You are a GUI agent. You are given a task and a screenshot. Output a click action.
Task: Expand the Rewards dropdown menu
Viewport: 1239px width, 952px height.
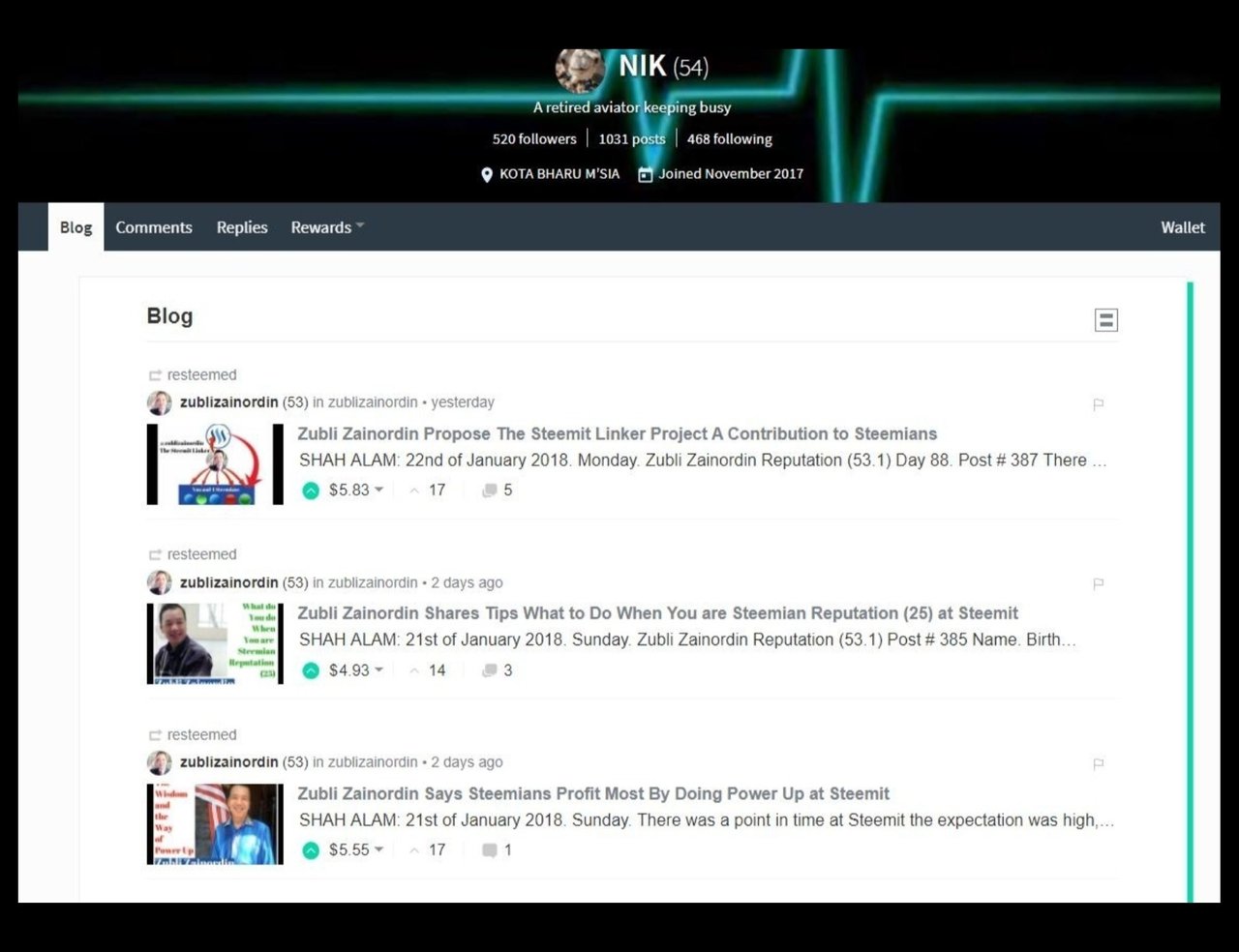[x=327, y=227]
